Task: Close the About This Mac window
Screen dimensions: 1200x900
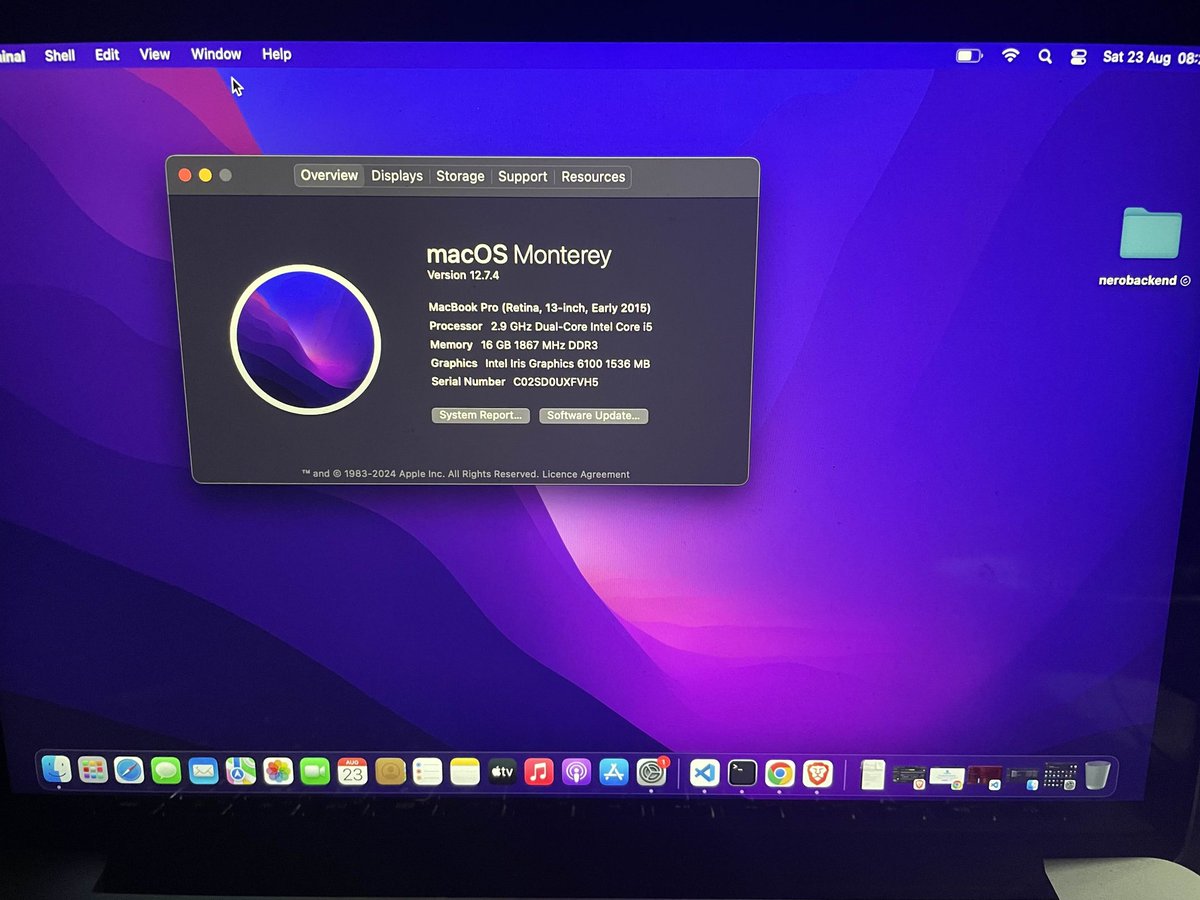Action: tap(185, 175)
